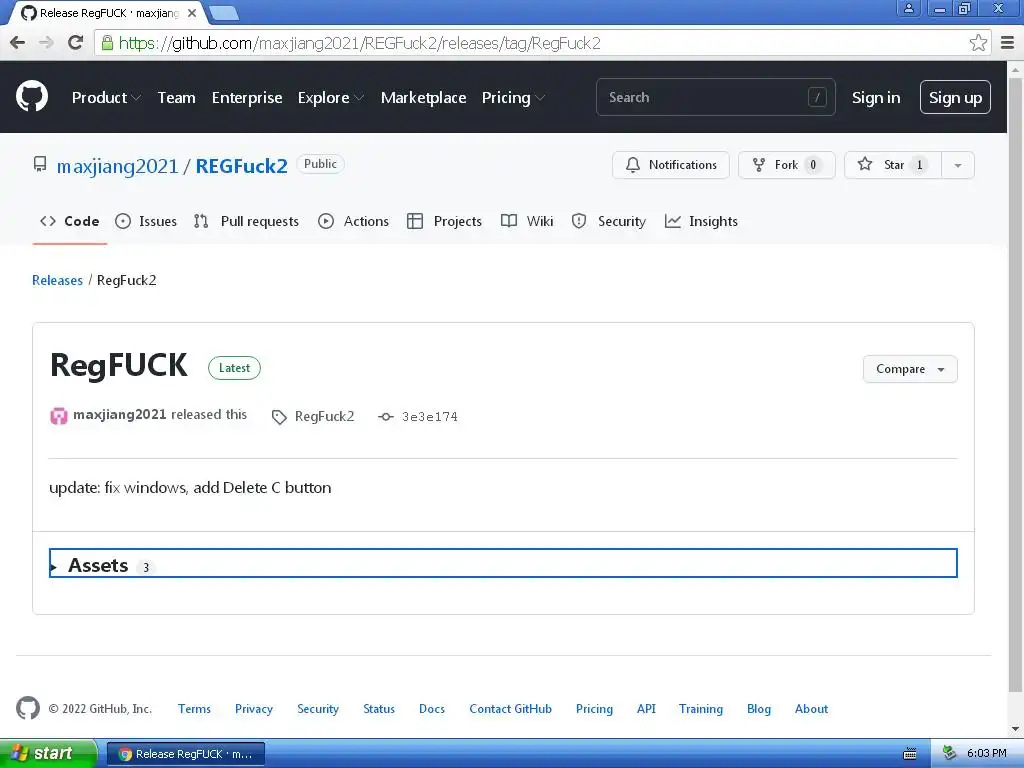This screenshot has width=1024, height=768.
Task: Click the green padlock security icon
Action: pos(107,43)
